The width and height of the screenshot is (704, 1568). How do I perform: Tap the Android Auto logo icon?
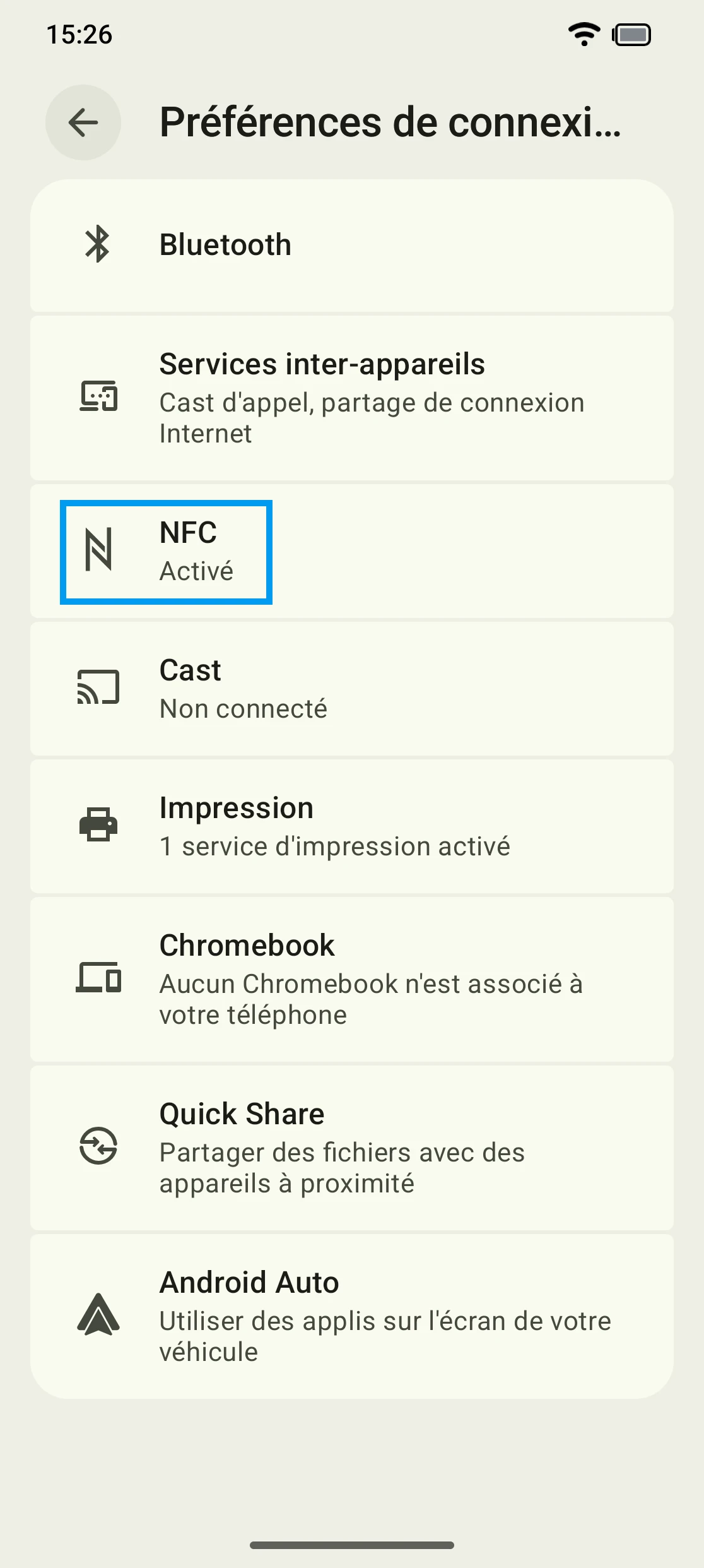pos(98,1314)
